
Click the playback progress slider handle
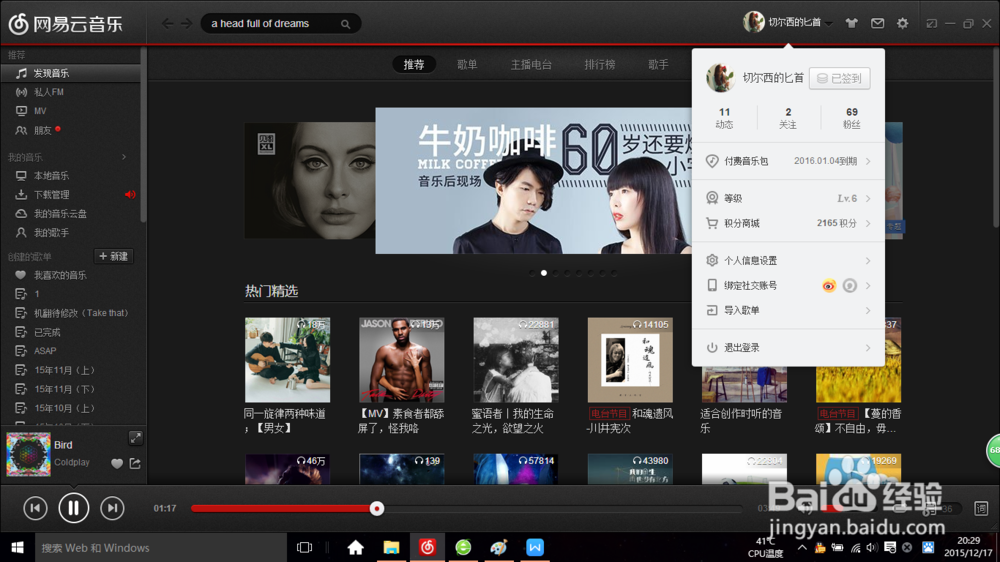click(377, 508)
